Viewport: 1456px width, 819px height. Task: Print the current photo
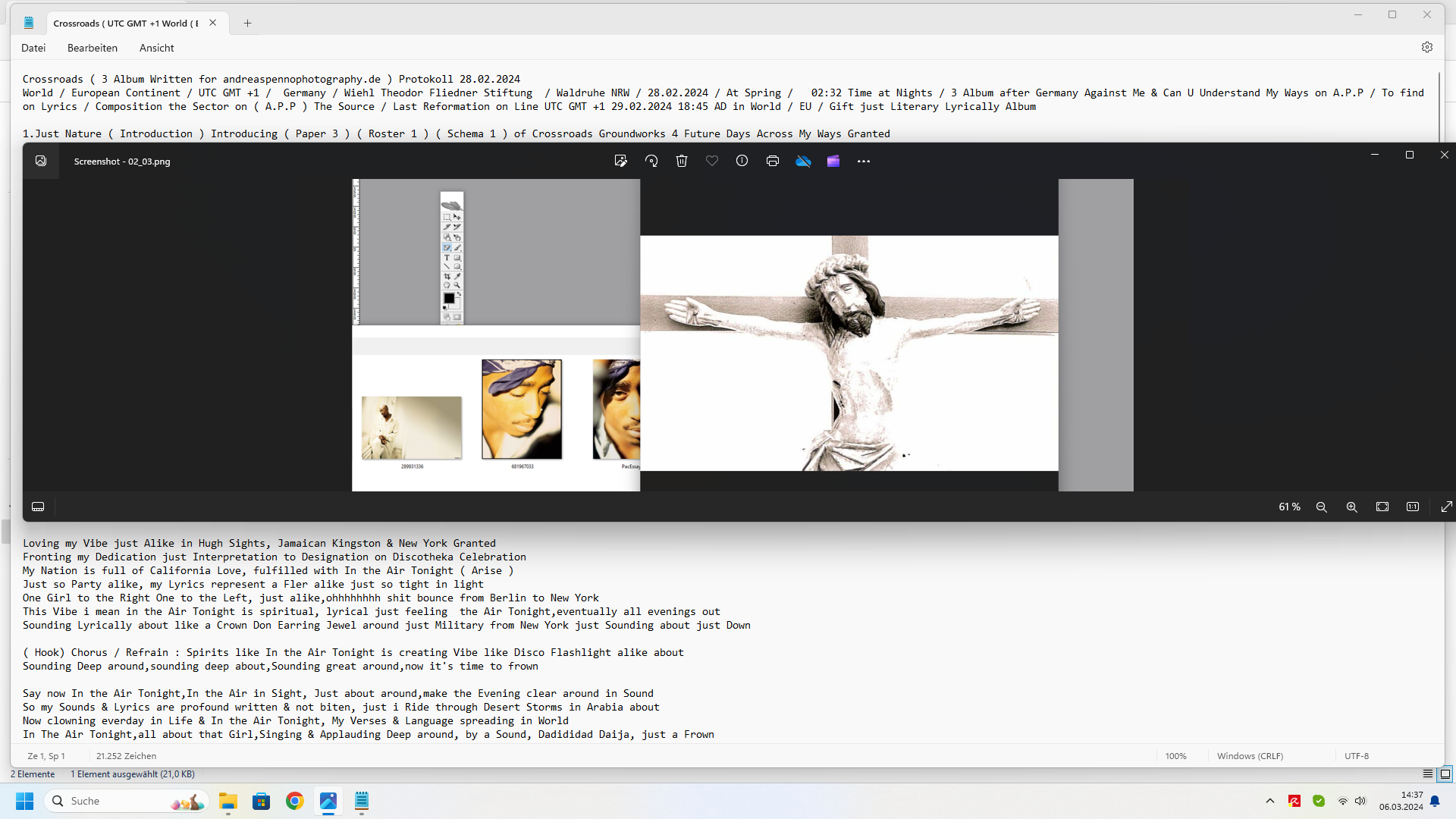(x=773, y=161)
